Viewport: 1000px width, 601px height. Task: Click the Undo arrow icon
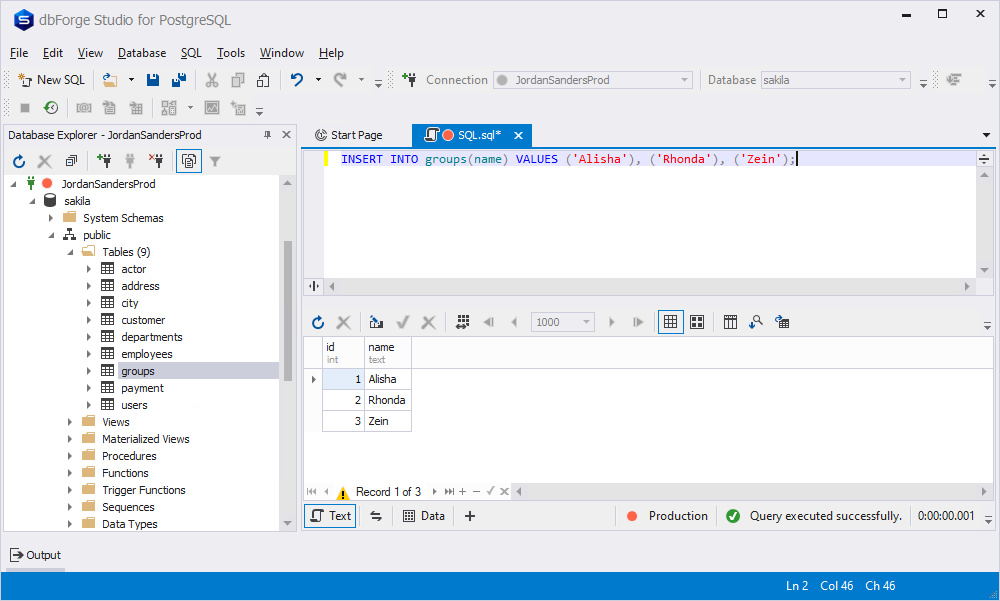pyautogui.click(x=296, y=79)
